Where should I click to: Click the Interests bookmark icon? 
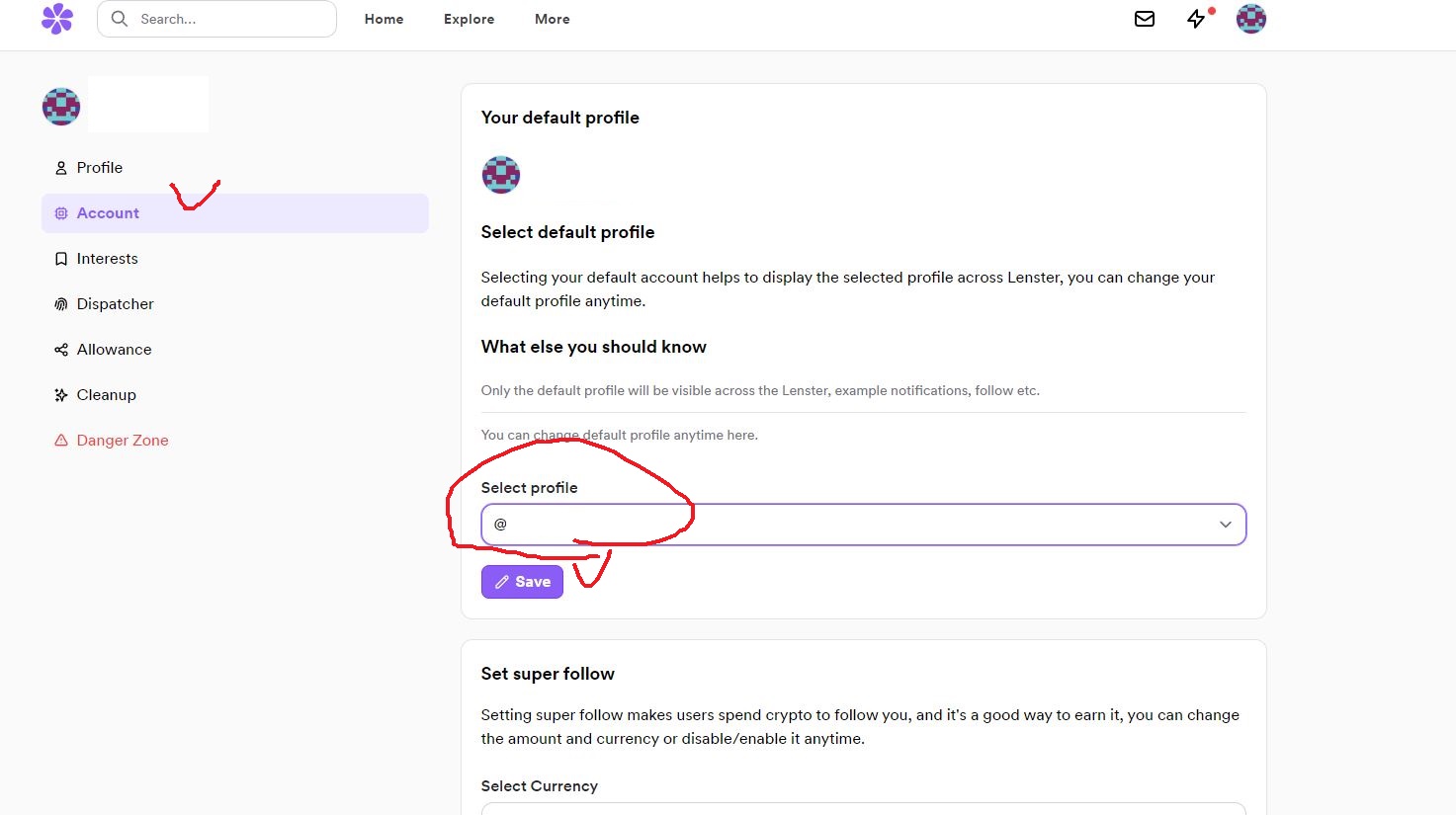click(61, 259)
